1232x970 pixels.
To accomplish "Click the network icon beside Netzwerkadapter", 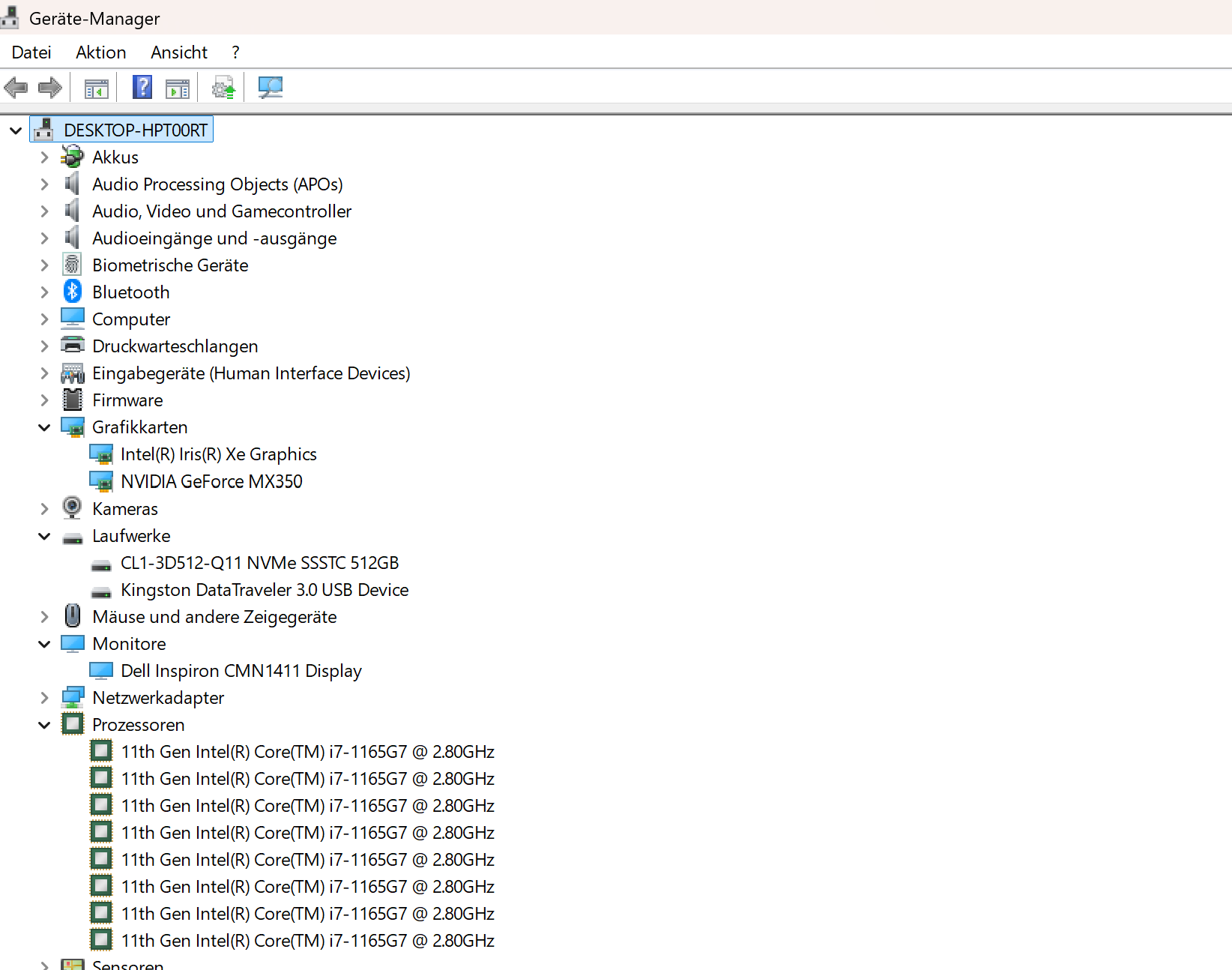I will click(73, 698).
